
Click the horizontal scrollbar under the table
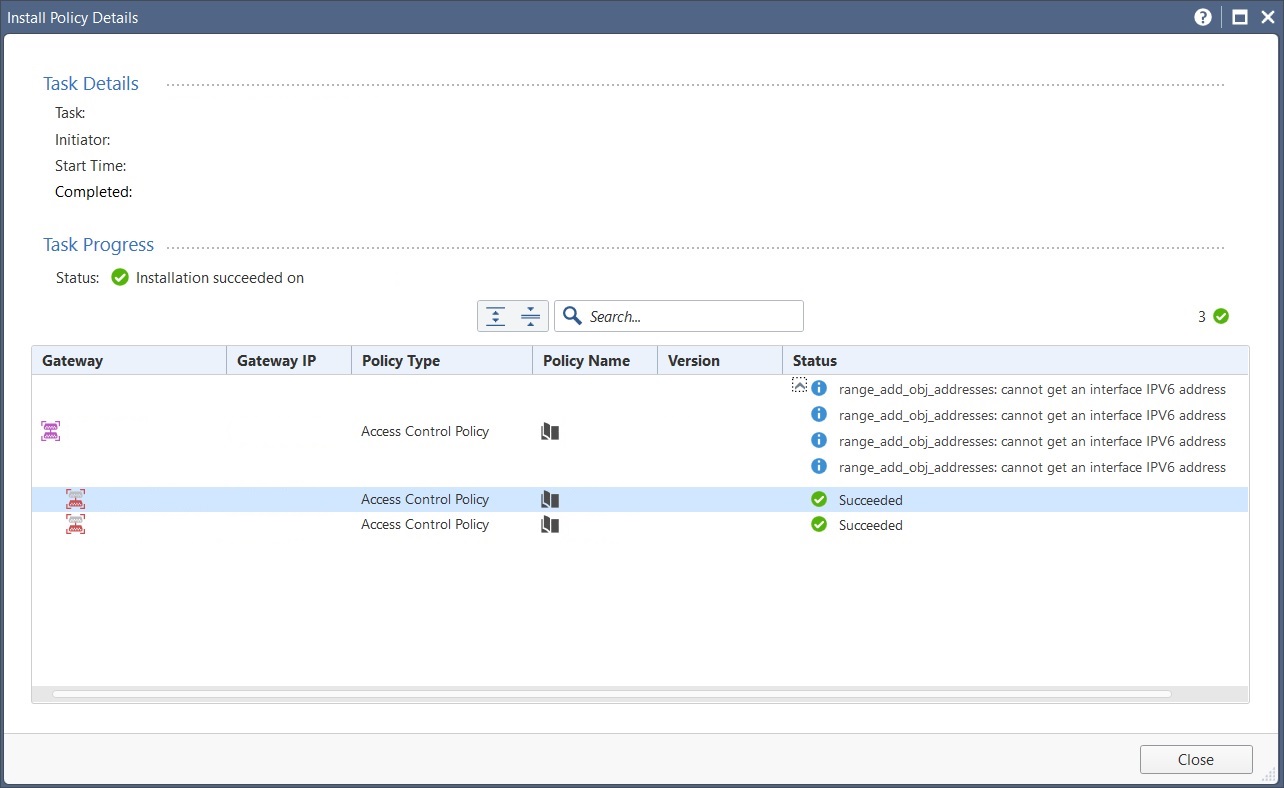click(x=611, y=693)
